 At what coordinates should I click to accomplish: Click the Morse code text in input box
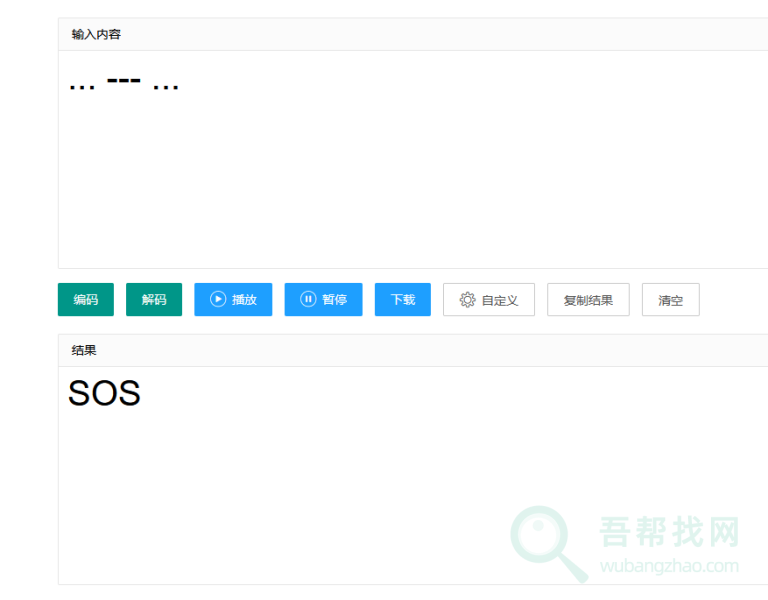coord(124,83)
